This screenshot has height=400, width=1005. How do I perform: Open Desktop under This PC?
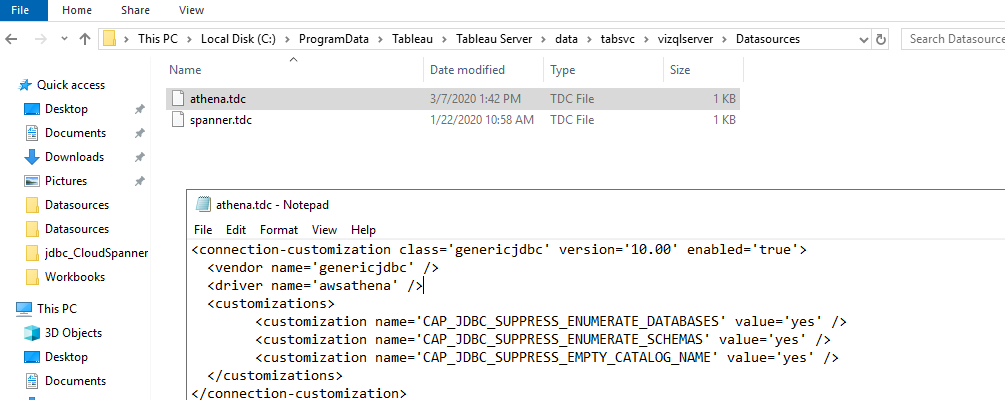coord(66,356)
